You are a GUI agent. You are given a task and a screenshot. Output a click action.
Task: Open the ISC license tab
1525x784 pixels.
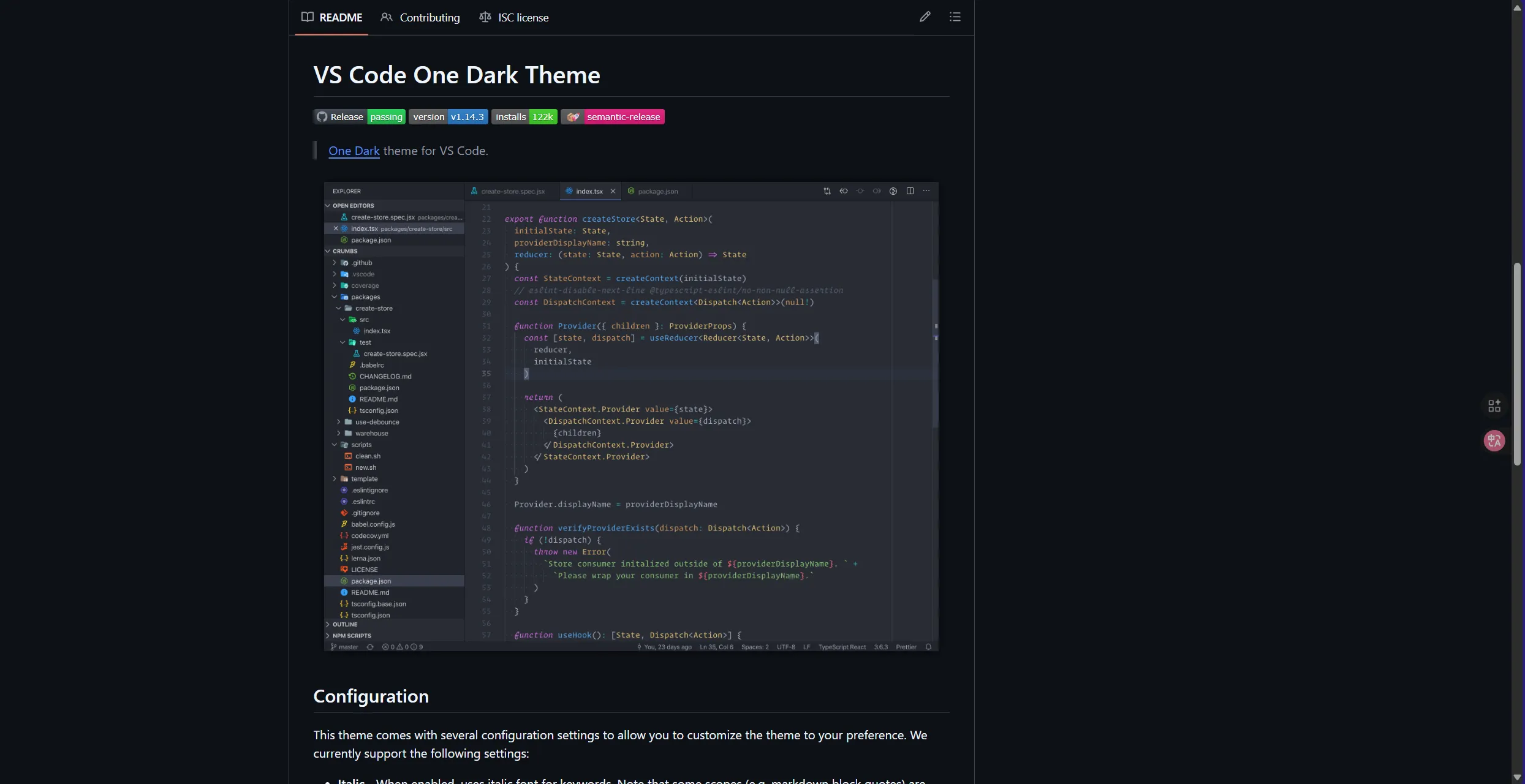[x=513, y=17]
